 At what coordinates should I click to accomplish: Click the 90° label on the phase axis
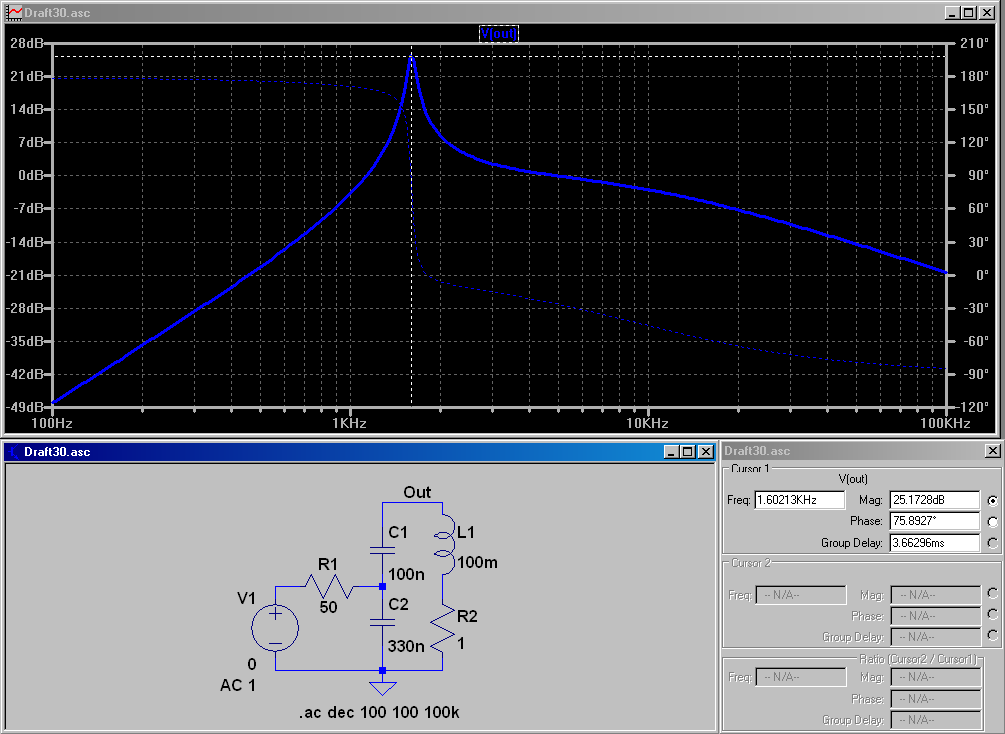977,175
